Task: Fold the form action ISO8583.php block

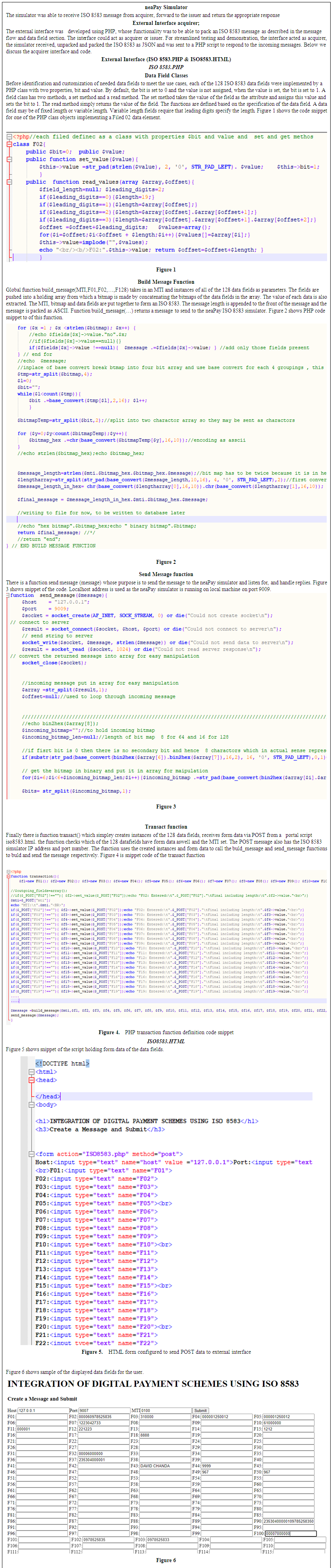Action: click(32, 1154)
